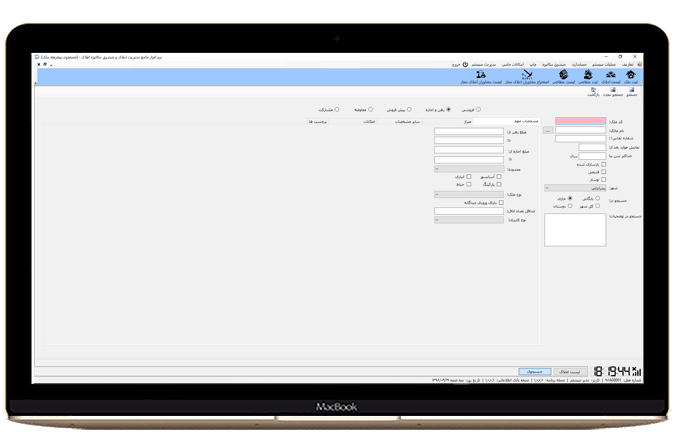Viewport: 675px width, 439px height.
Task: Close the inner search window with its X
Action: tap(39, 65)
